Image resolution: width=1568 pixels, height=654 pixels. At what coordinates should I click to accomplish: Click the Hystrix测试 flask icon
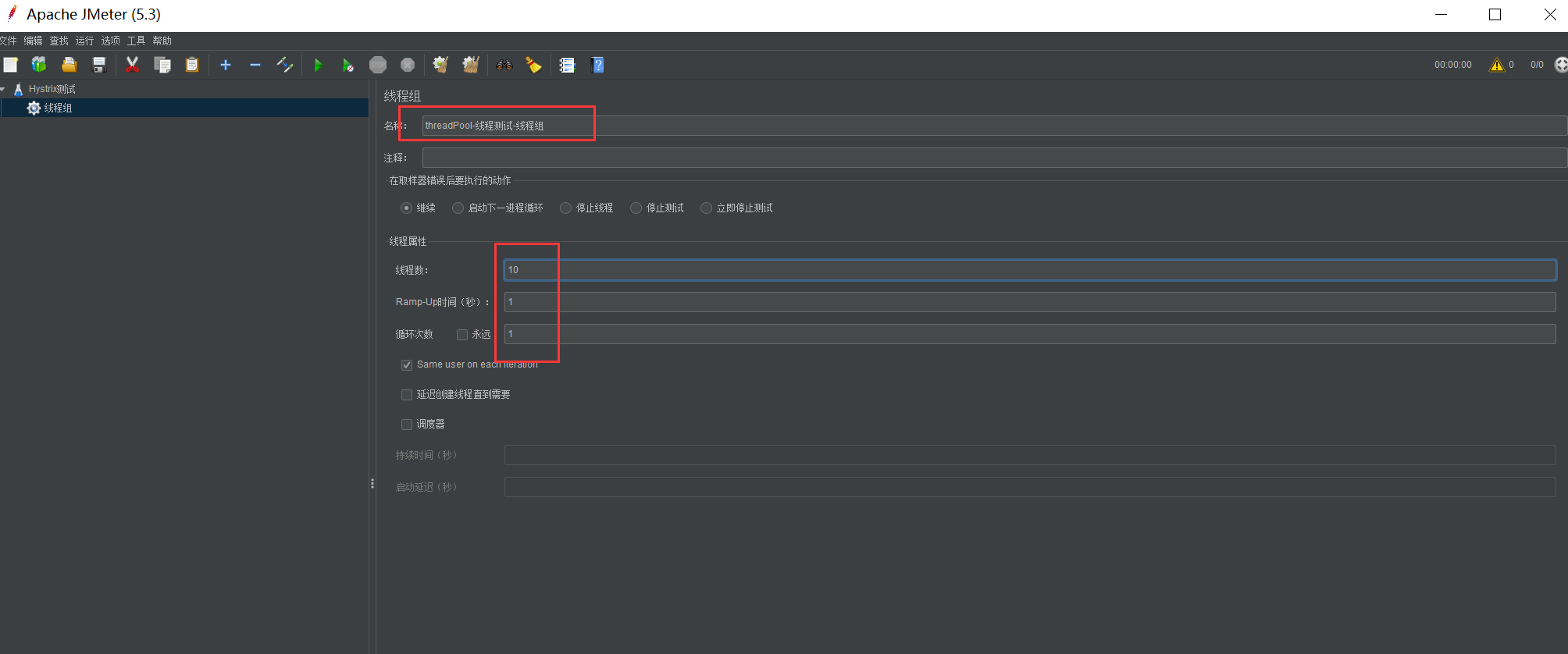[x=18, y=89]
